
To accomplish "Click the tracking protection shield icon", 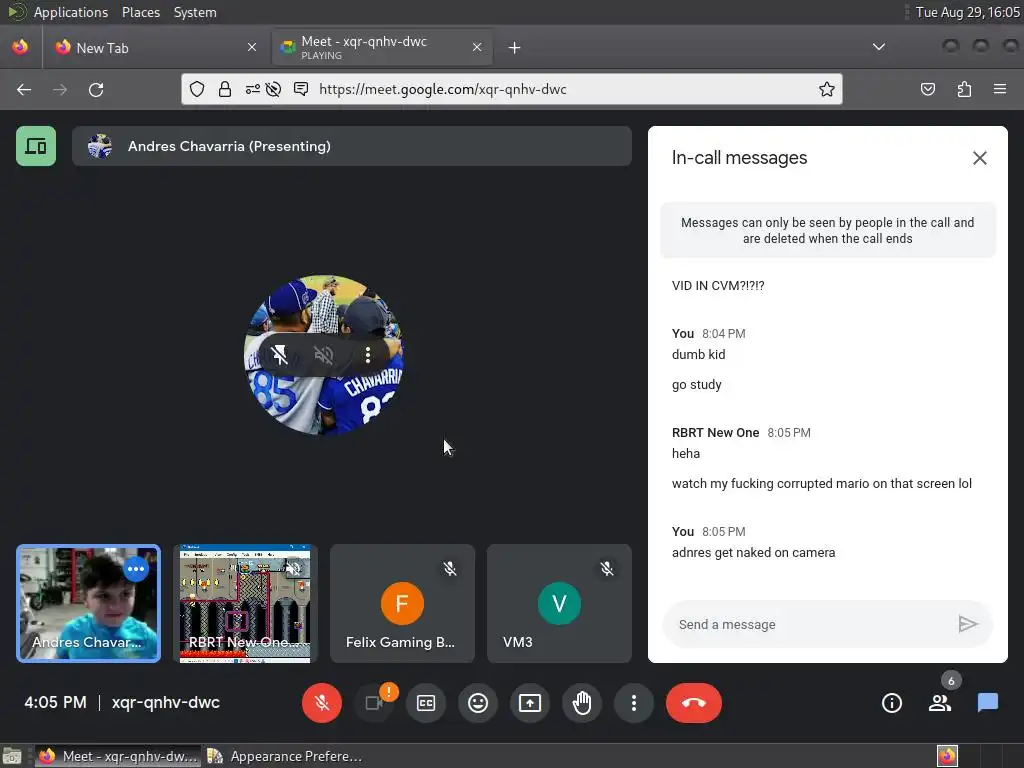I will [197, 89].
